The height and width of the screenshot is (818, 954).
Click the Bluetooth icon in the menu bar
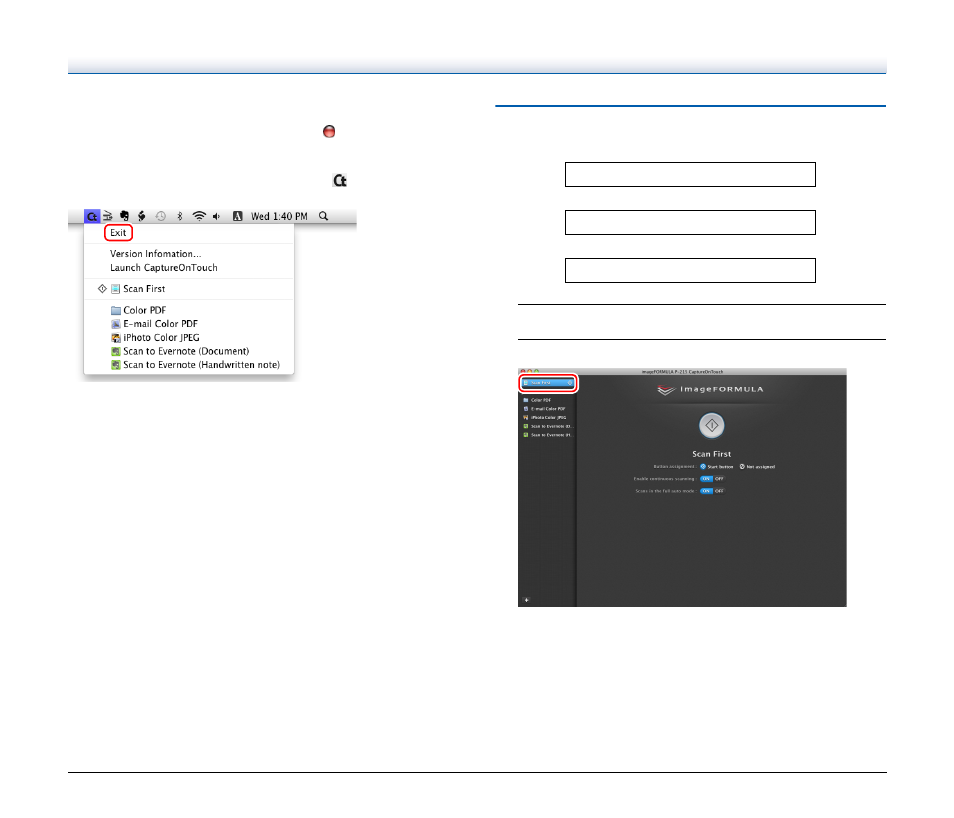179,216
